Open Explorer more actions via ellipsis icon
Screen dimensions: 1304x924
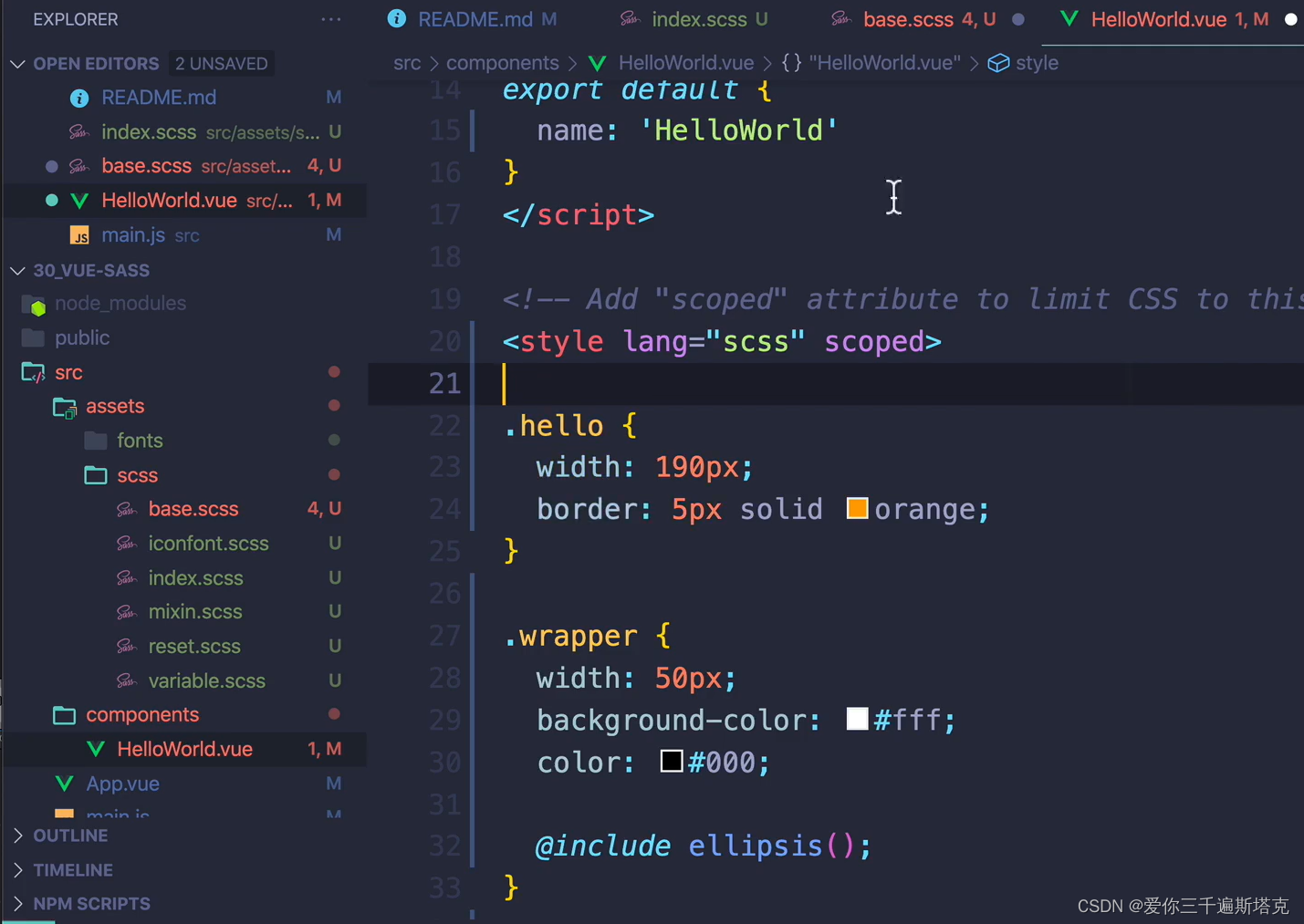(330, 19)
